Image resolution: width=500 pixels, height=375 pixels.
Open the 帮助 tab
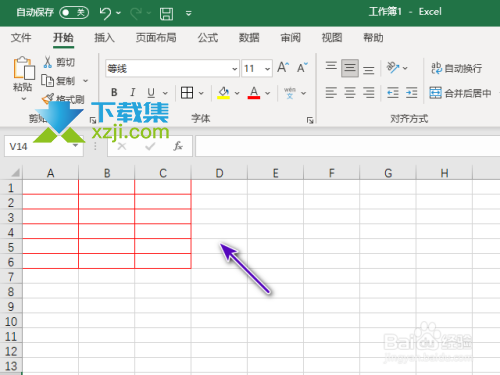(x=373, y=38)
